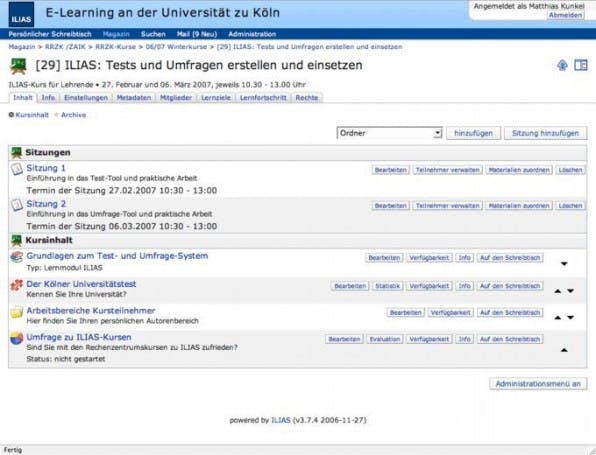Click Löschen for Sitzung 1
The height and width of the screenshot is (455, 596).
click(570, 170)
